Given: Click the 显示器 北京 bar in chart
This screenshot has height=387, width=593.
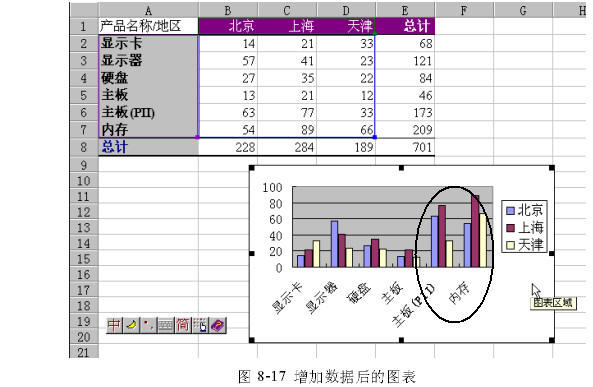Looking at the screenshot, I should click(x=334, y=244).
